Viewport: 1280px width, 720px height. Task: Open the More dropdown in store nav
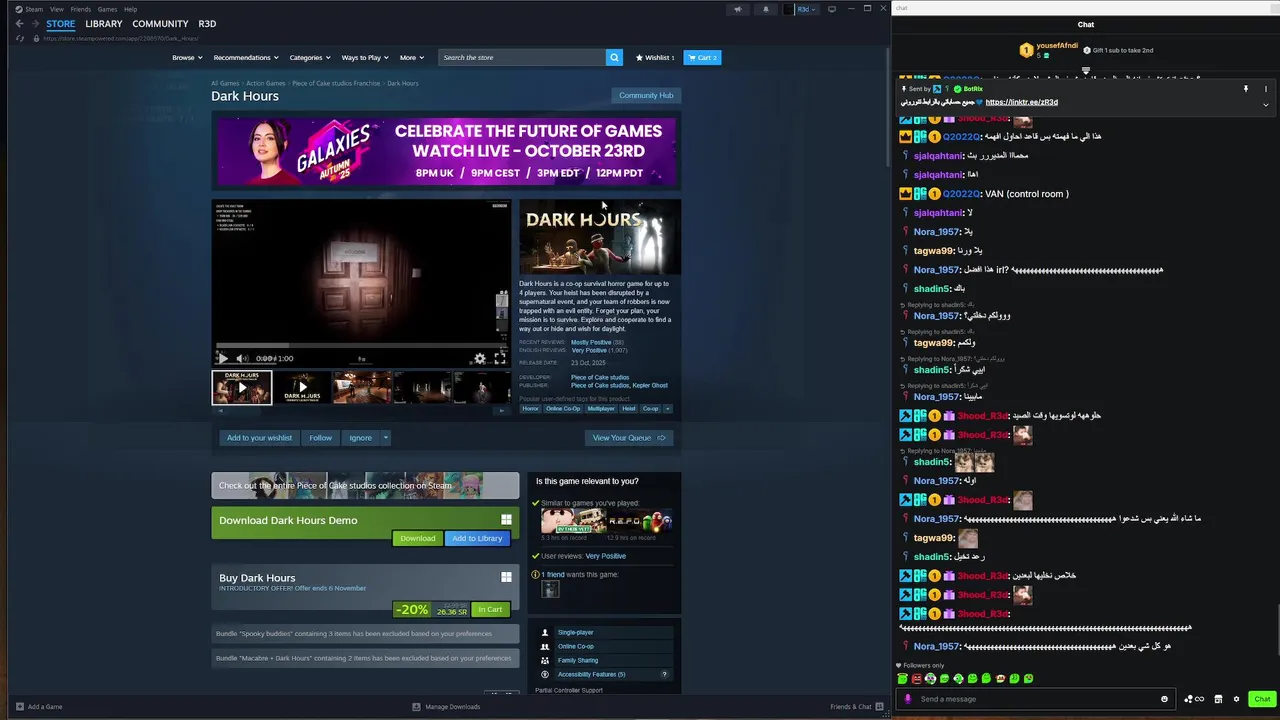412,57
